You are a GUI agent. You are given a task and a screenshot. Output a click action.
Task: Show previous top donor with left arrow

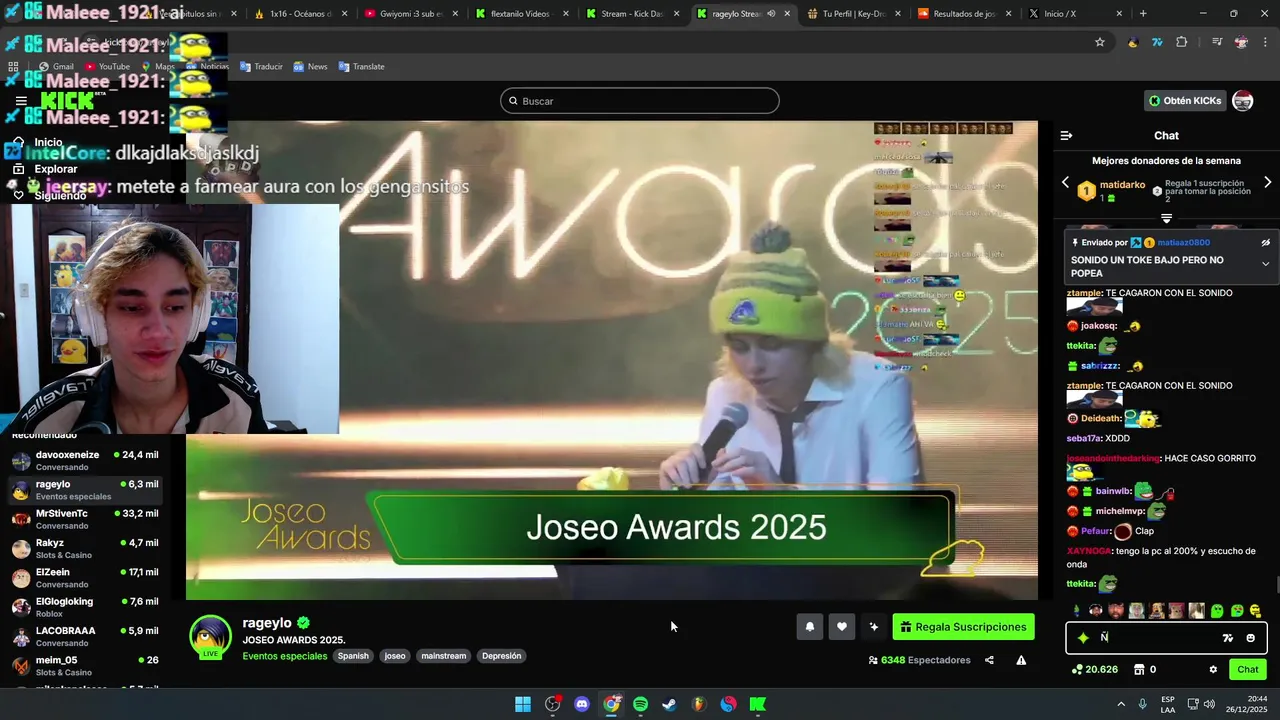click(1065, 183)
